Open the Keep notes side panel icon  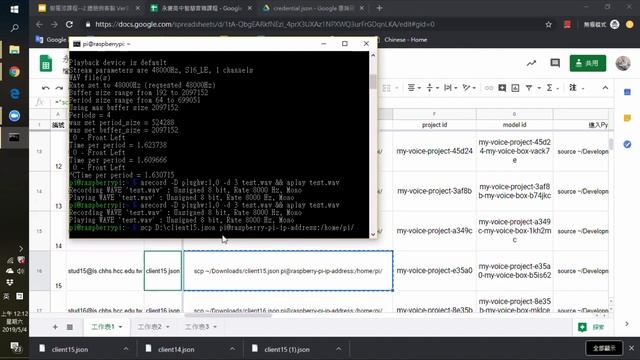pos(627,118)
